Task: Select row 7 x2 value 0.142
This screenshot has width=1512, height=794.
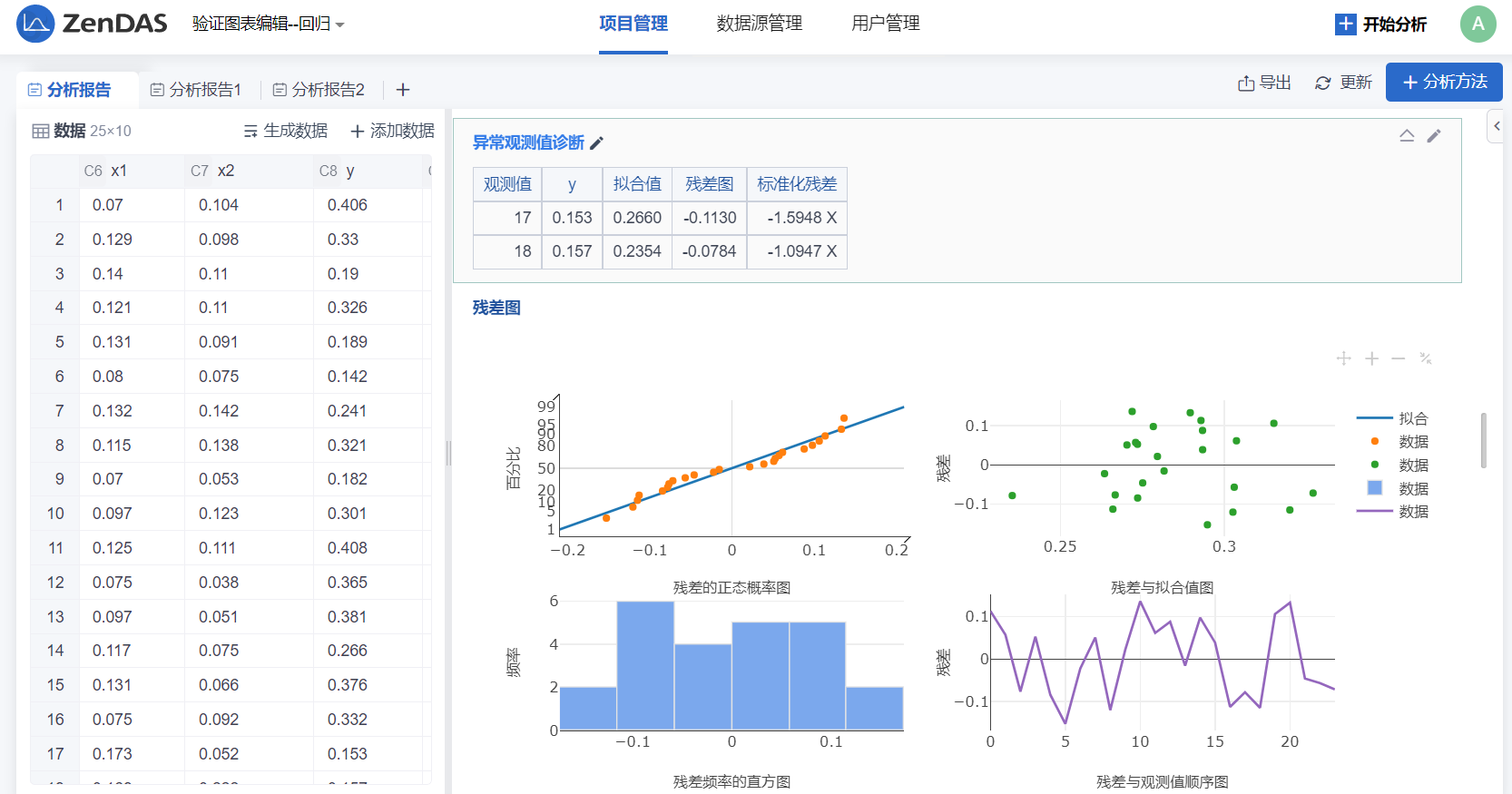Action: 250,411
